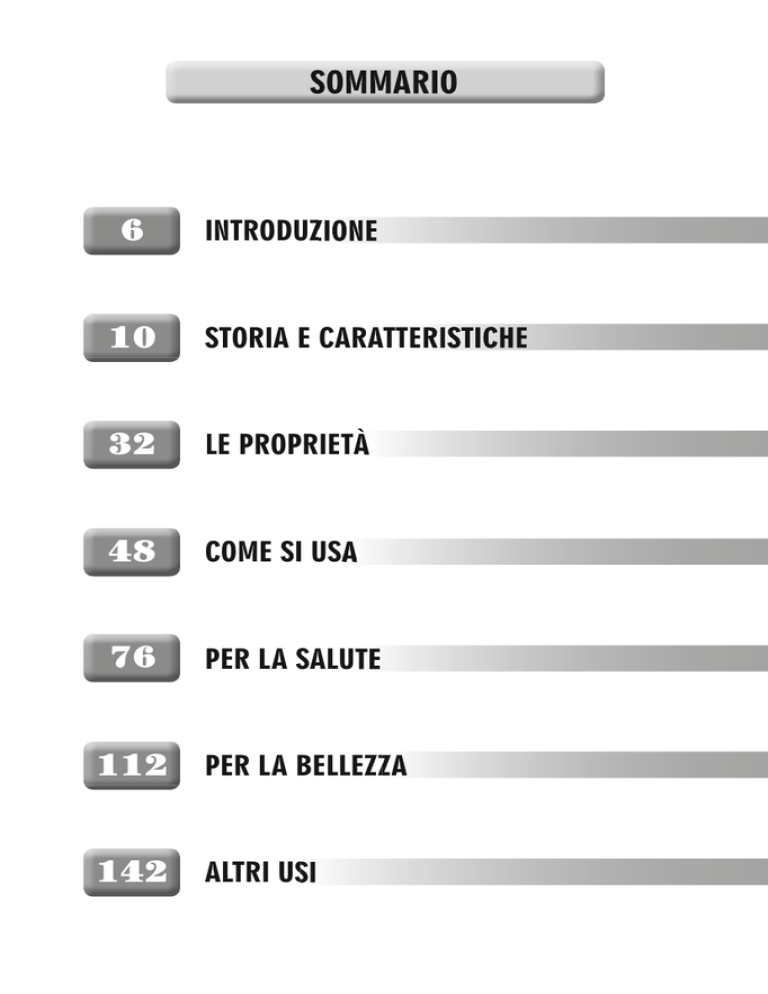Click the page 10 number badge
The height and width of the screenshot is (994, 768).
(x=132, y=337)
